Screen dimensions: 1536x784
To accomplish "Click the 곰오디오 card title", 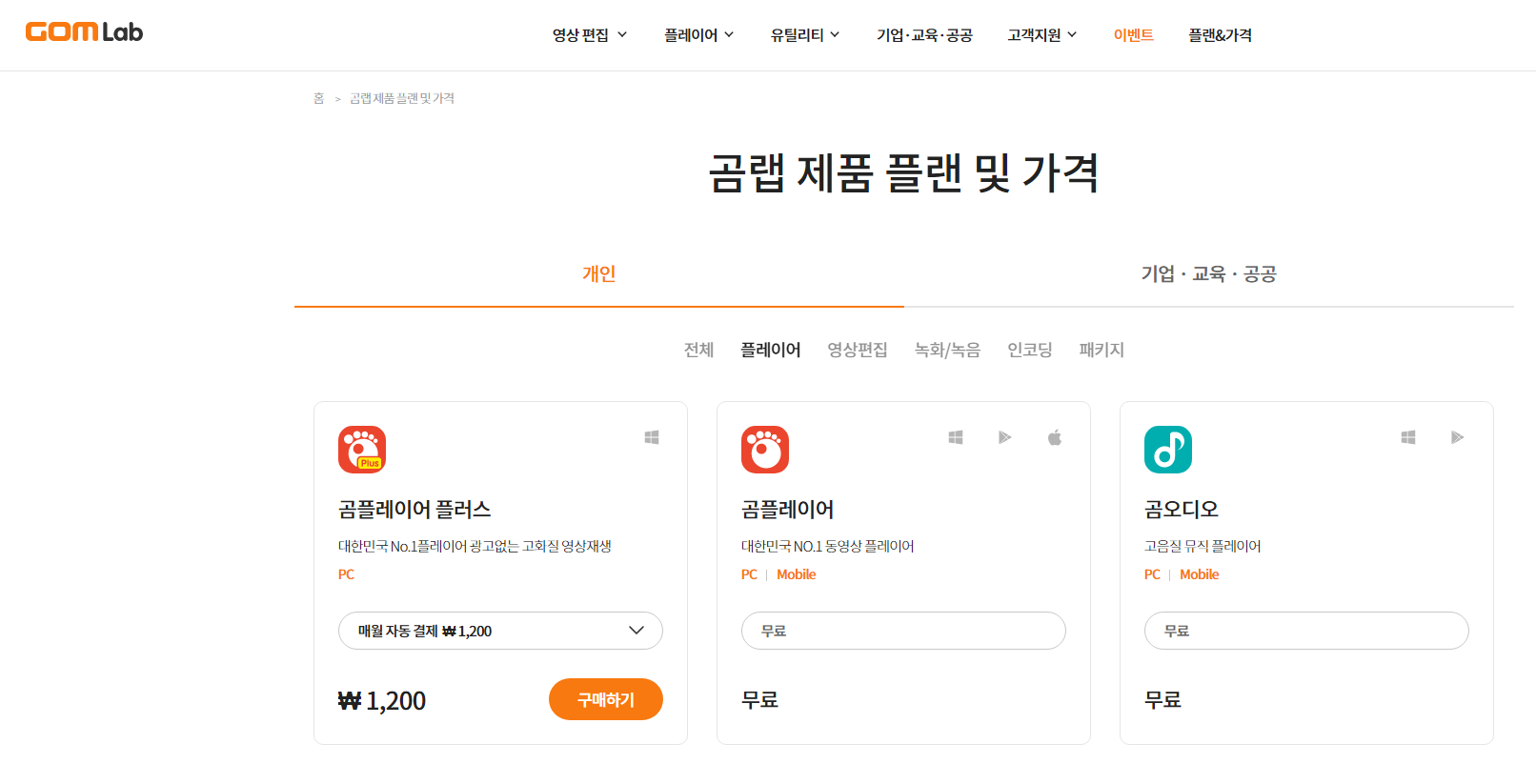I will point(1182,510).
